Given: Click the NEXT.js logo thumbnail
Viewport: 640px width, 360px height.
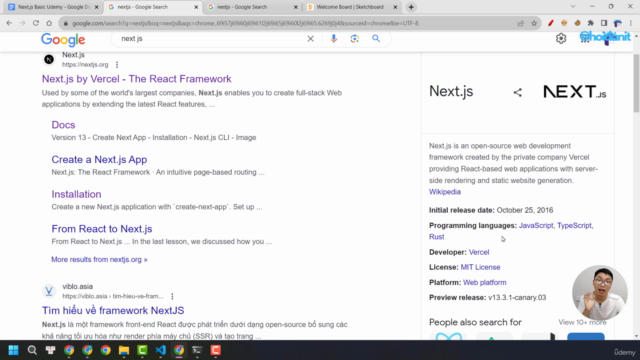Looking at the screenshot, I should (x=574, y=92).
